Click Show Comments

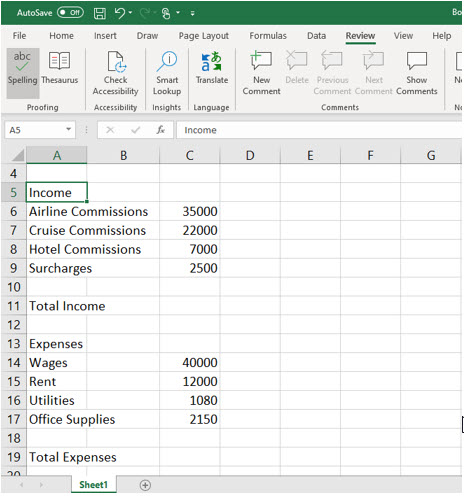tap(417, 73)
